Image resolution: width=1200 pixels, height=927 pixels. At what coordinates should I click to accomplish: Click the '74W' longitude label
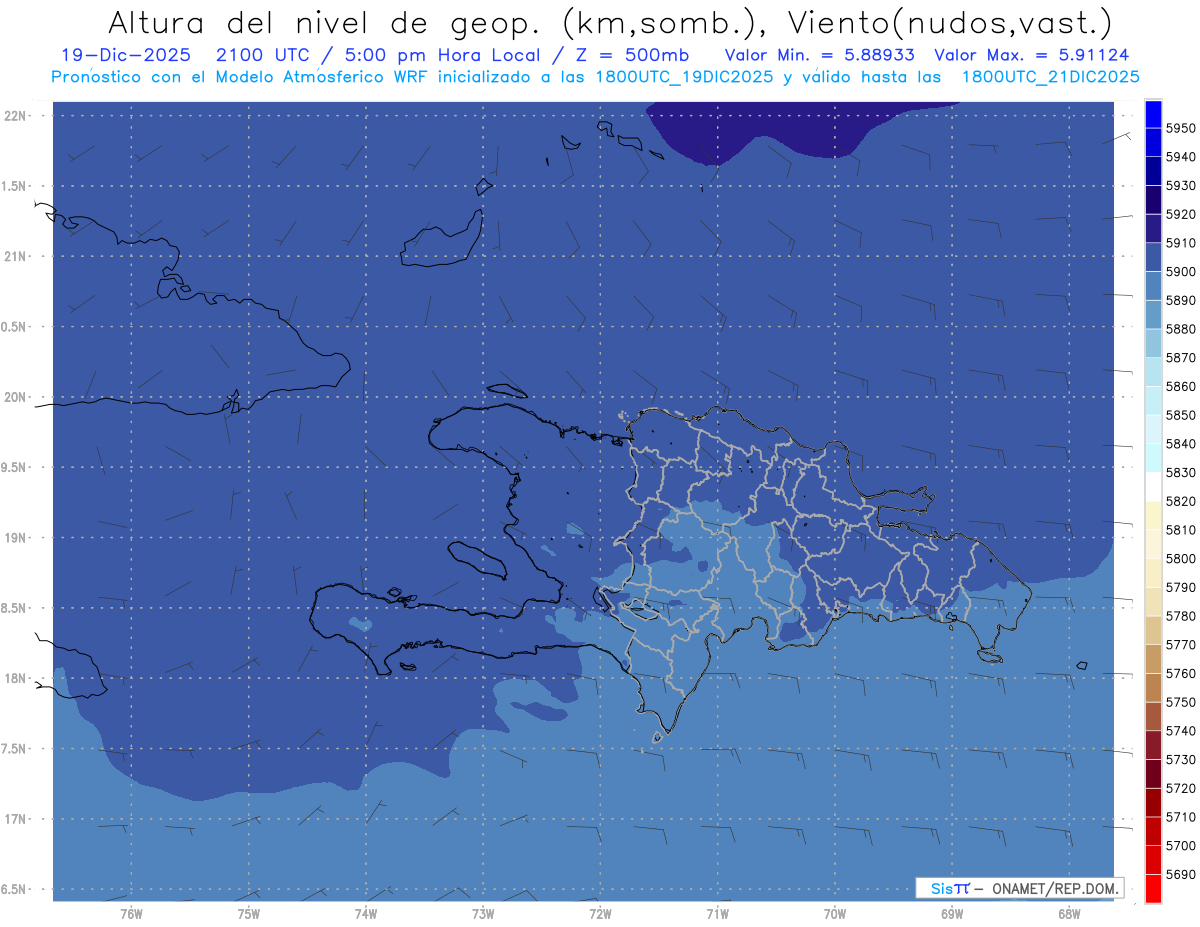[366, 913]
